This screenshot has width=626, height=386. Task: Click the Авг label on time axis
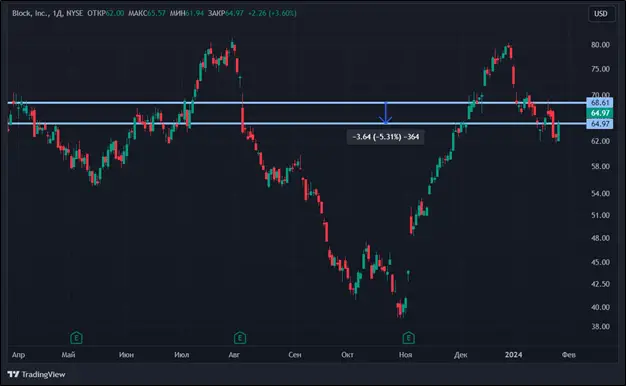point(234,354)
